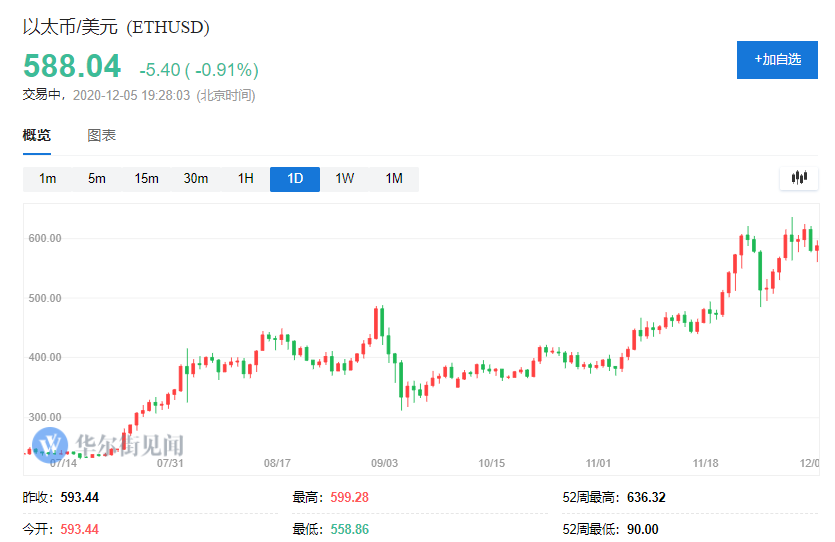
Task: Click the 07/31 date label on chart axis
Action: (x=170, y=463)
